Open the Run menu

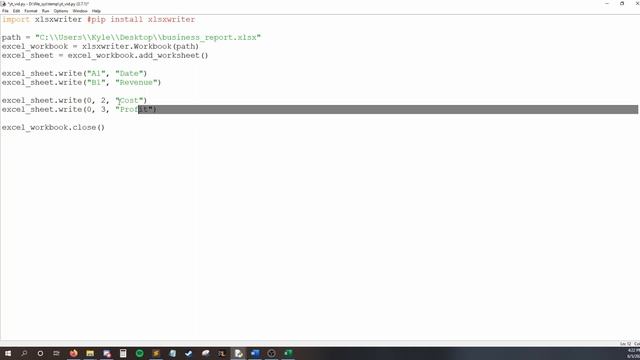pos(46,11)
